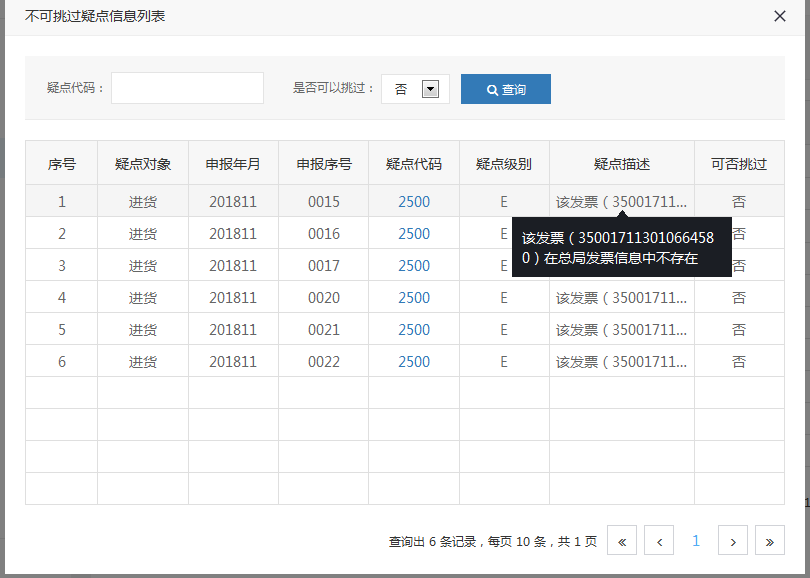This screenshot has width=810, height=578.
Task: Open 疑点代码 2500 link in row 6
Action: coord(414,362)
